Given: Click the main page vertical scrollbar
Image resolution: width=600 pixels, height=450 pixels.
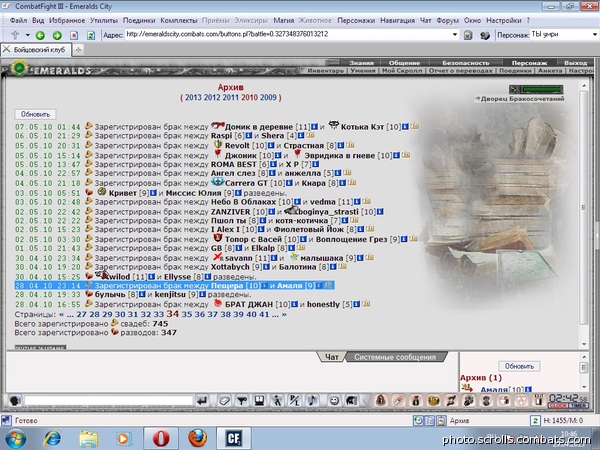Looking at the screenshot, I should 584,207.
